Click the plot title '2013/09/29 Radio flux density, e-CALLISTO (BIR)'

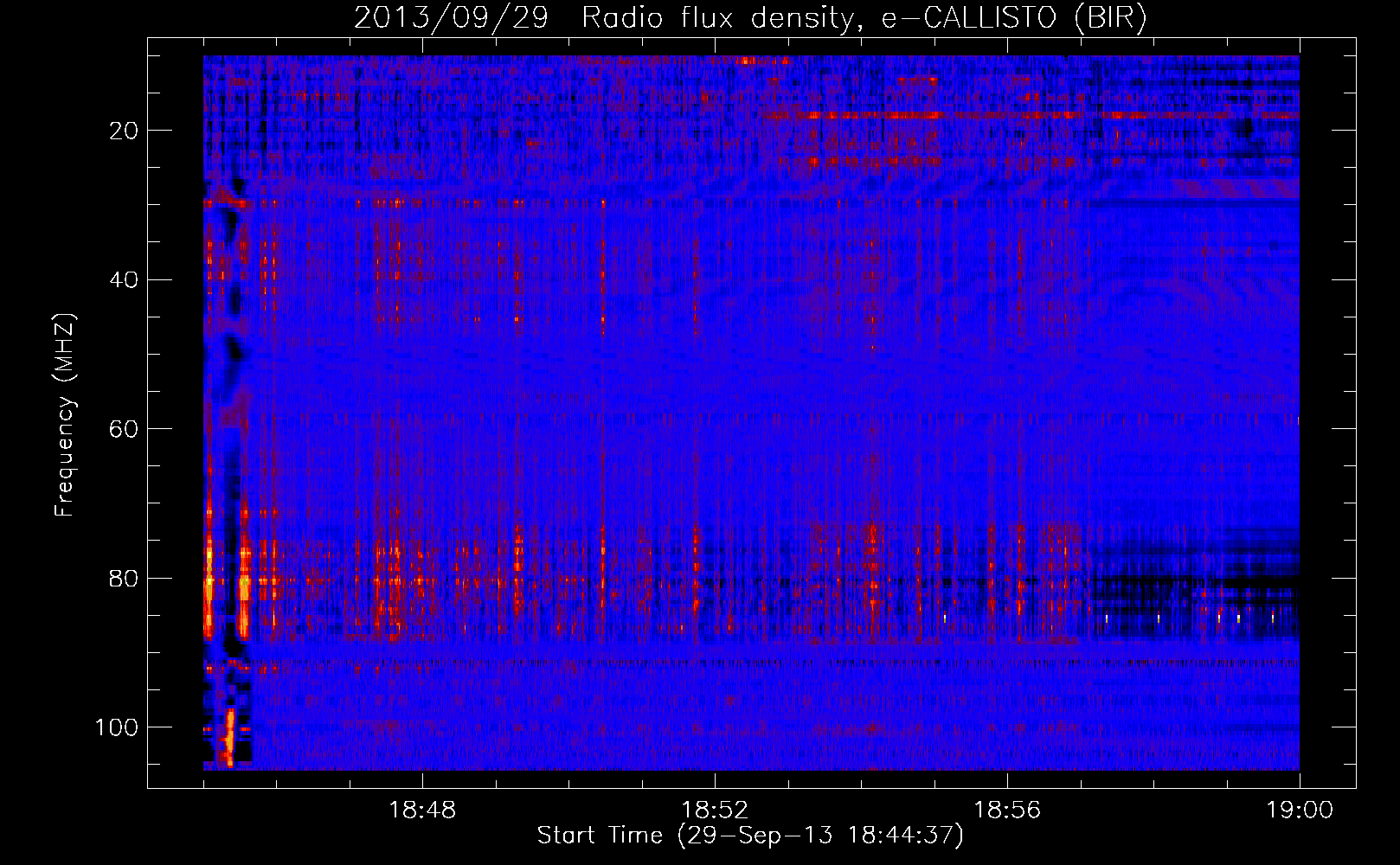[x=750, y=17]
